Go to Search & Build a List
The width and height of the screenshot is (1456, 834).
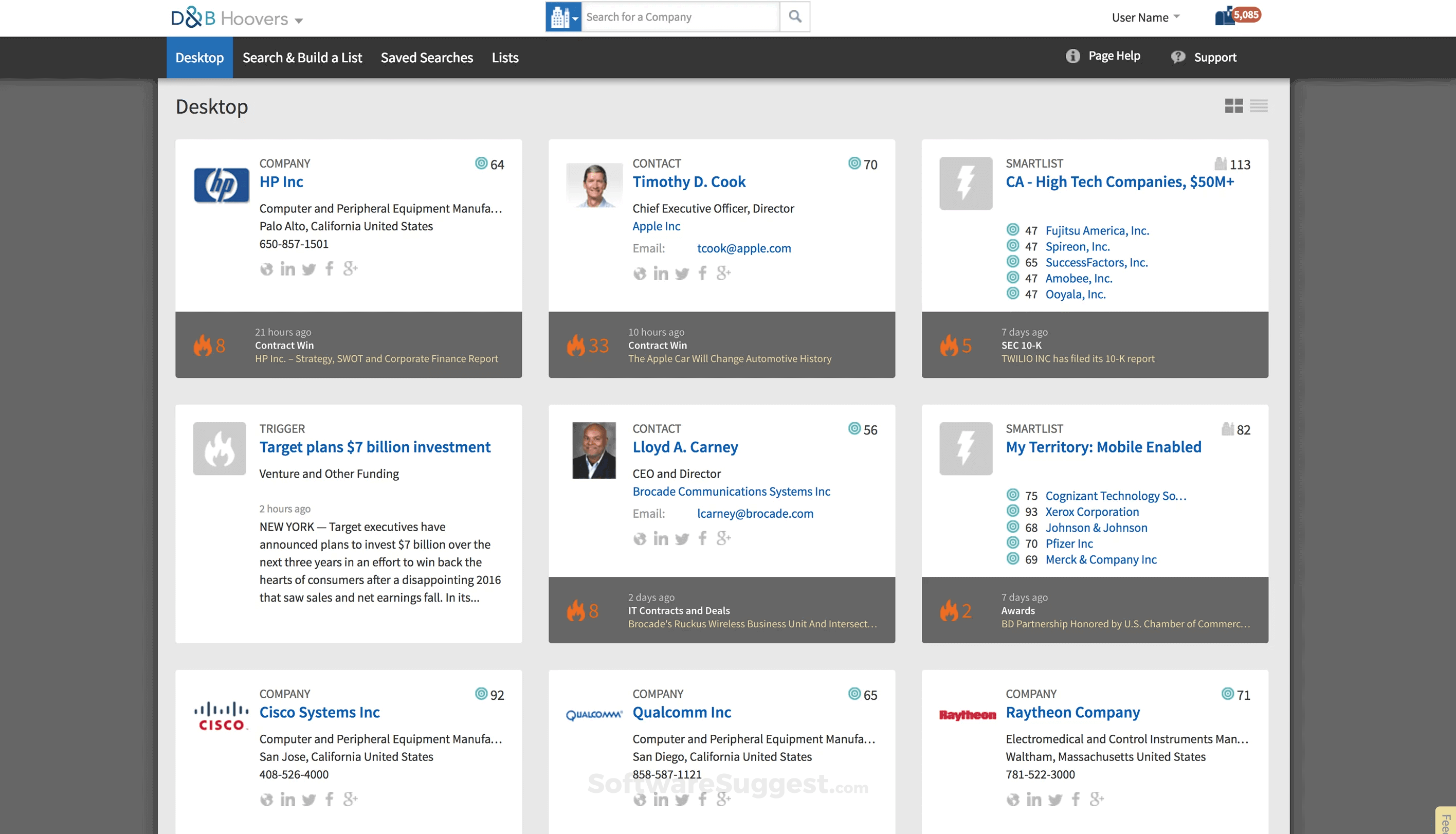click(x=302, y=58)
